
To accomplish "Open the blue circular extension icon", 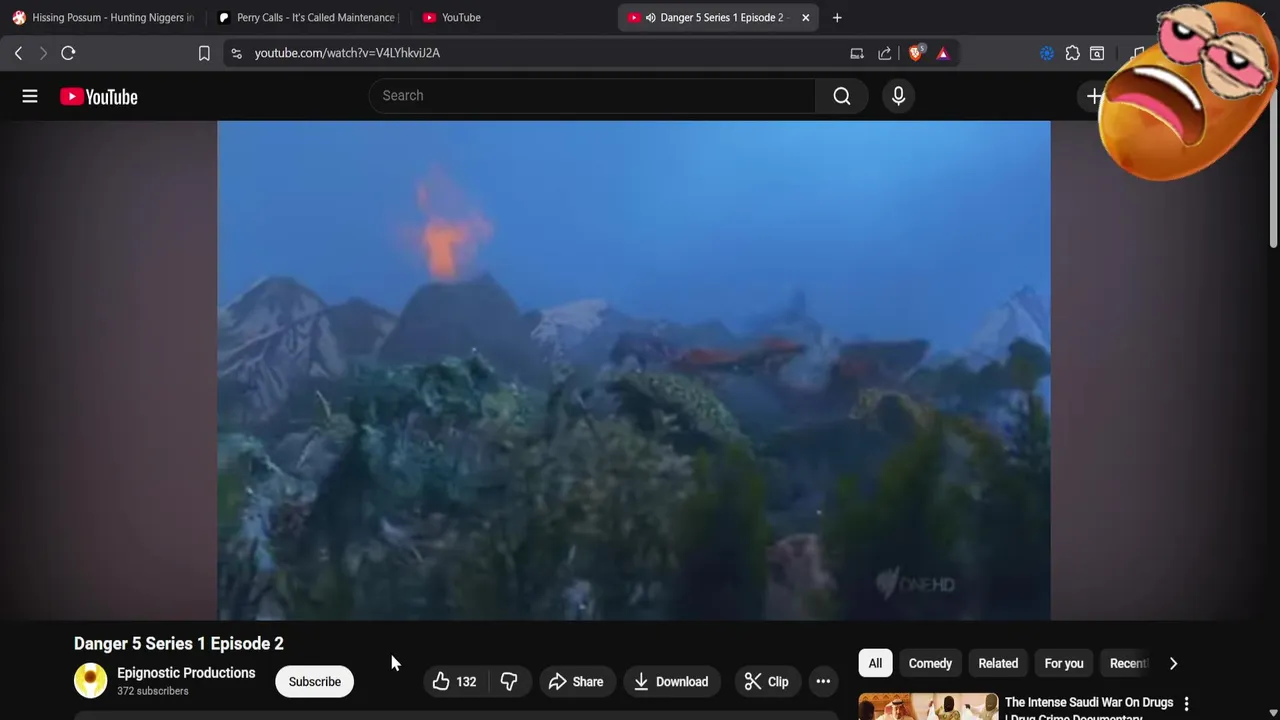I will (x=1047, y=53).
